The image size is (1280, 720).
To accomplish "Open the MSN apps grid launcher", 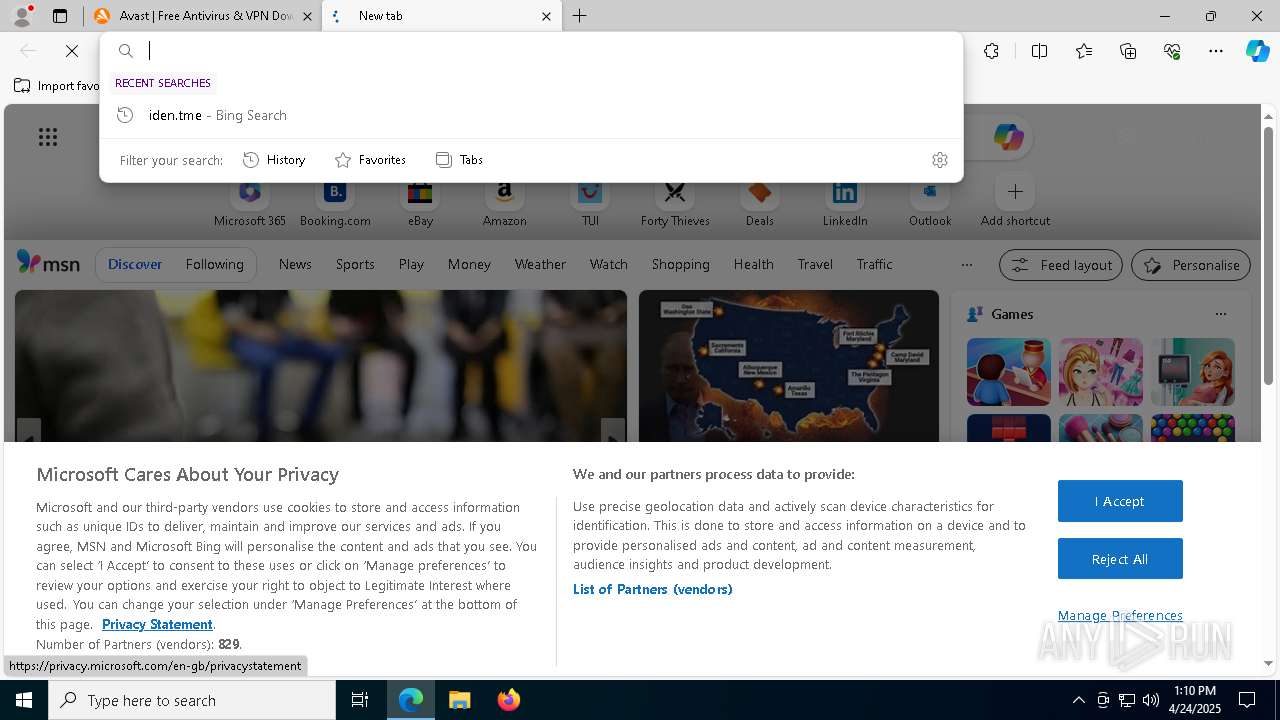I will click(x=48, y=137).
